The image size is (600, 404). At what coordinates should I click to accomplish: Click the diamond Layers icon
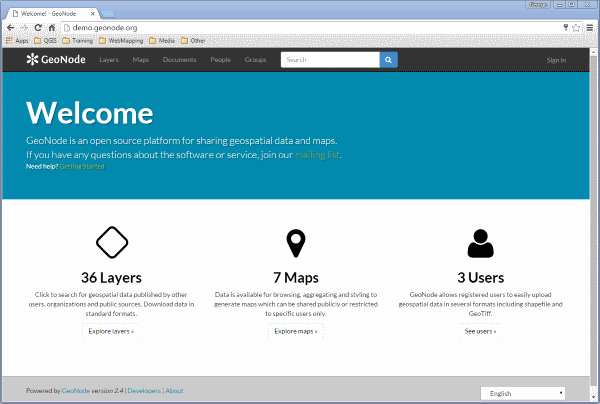click(112, 243)
